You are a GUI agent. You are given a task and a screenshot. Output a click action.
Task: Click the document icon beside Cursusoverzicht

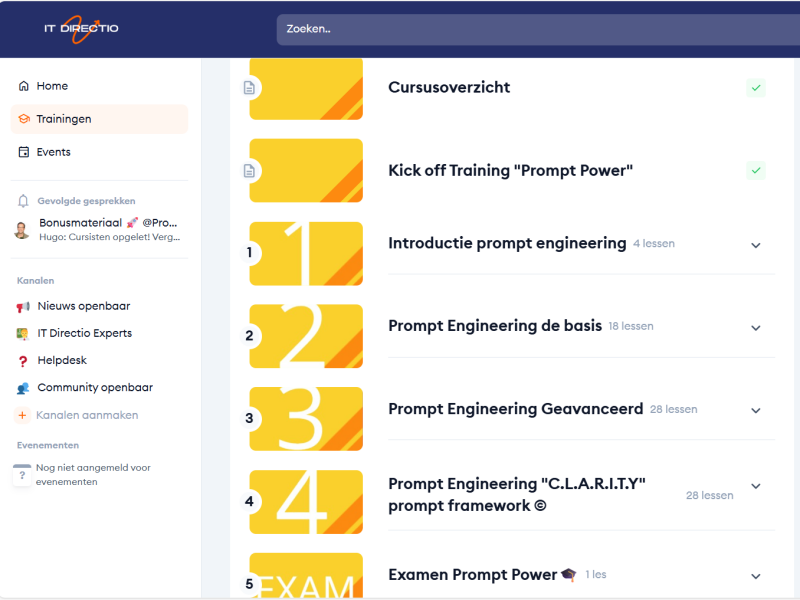[250, 88]
